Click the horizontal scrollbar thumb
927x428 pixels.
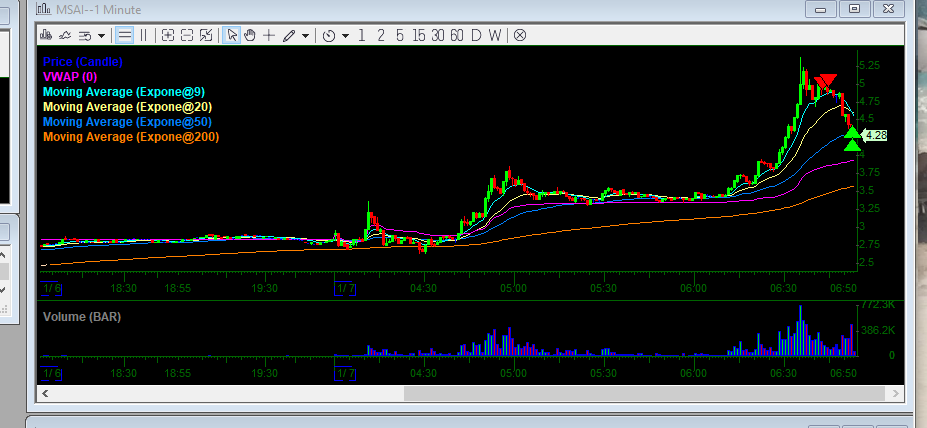pos(644,394)
